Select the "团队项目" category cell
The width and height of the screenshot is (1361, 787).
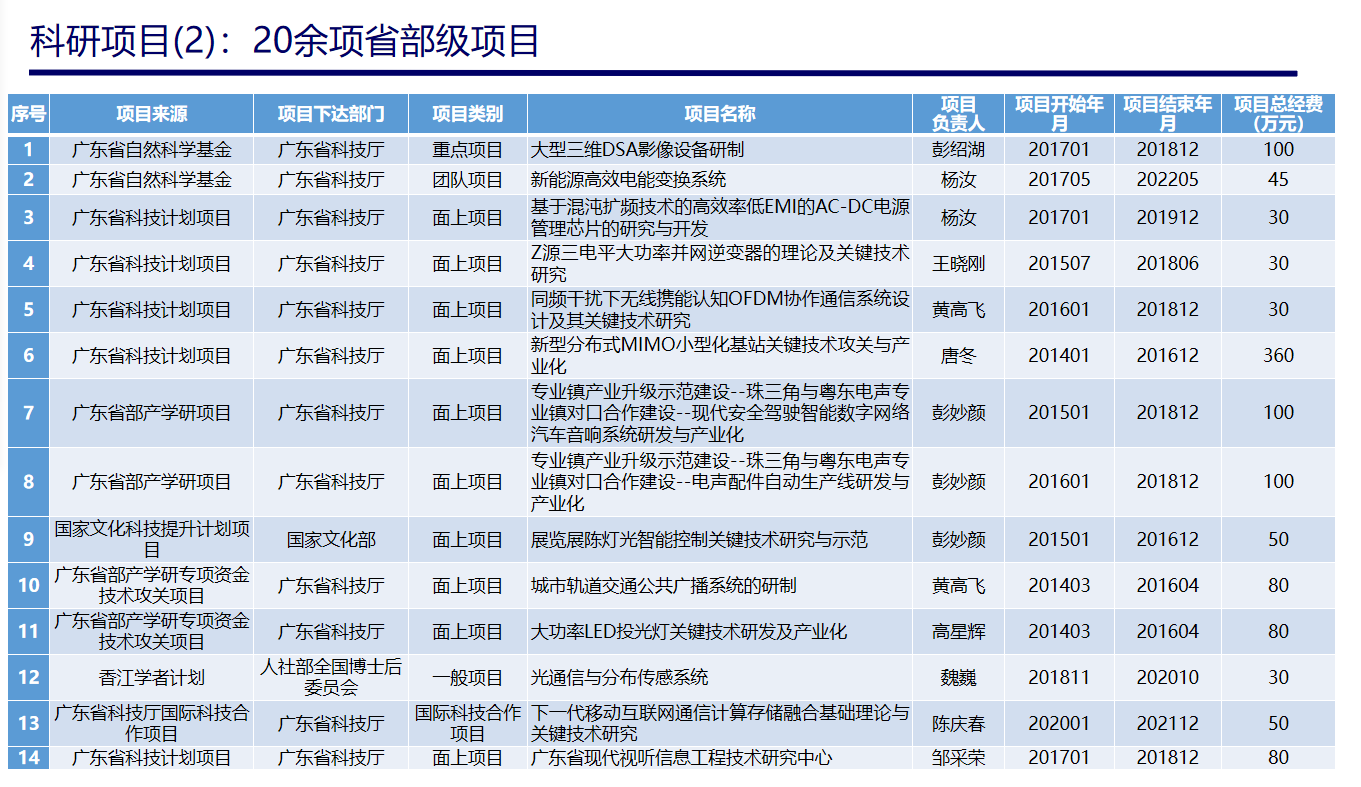467,180
